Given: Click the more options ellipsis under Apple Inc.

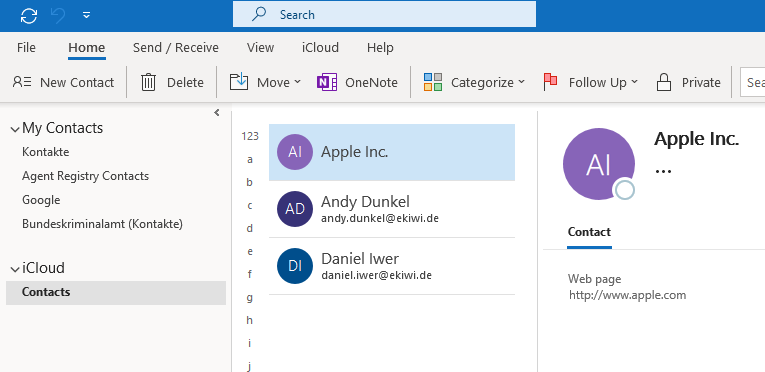Looking at the screenshot, I should coord(664,171).
